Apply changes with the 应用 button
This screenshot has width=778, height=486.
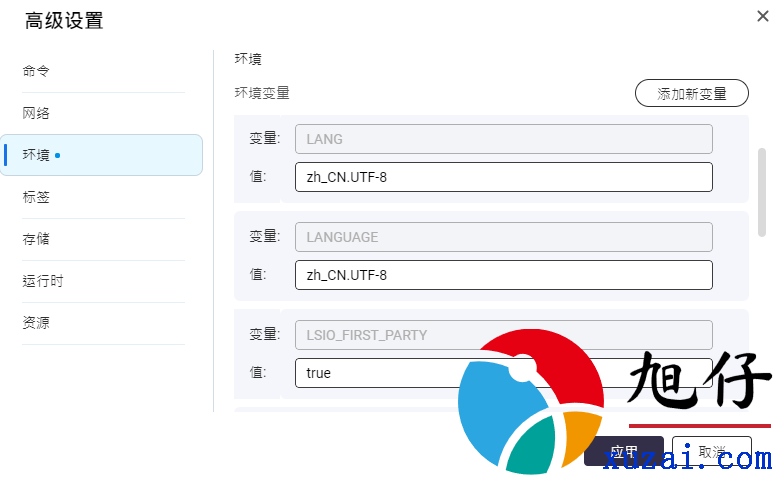(624, 451)
